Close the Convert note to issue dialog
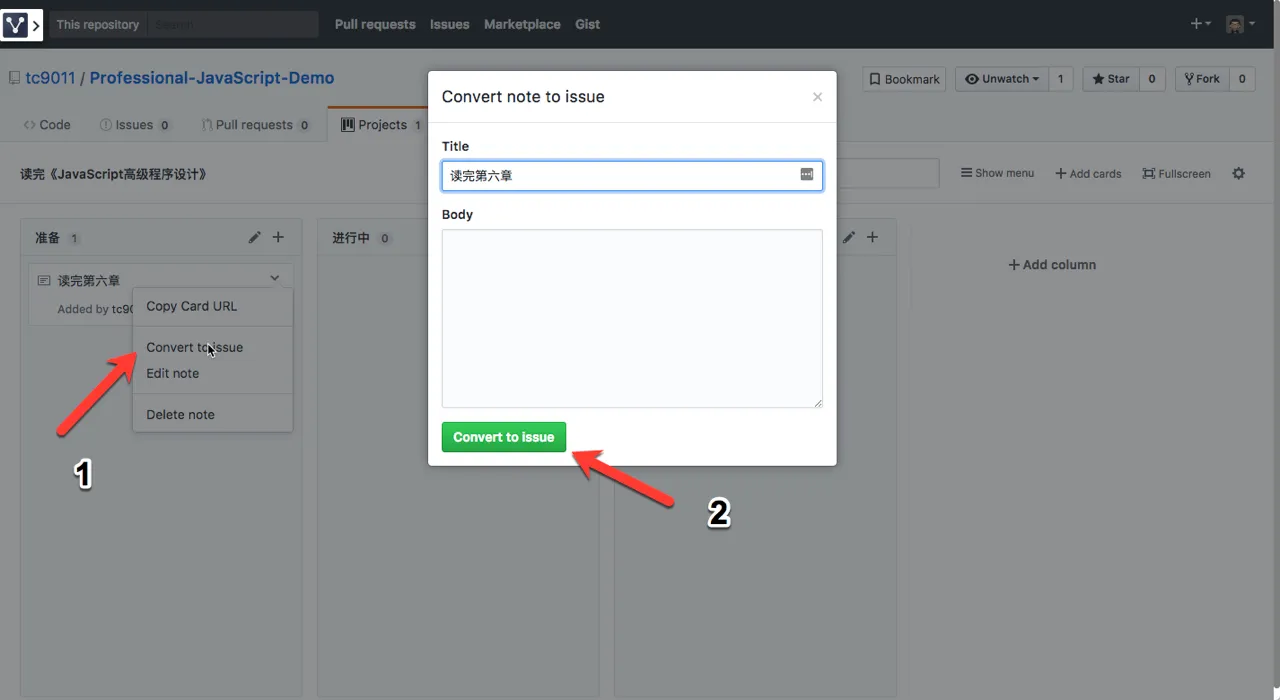The image size is (1280, 700). 817,97
